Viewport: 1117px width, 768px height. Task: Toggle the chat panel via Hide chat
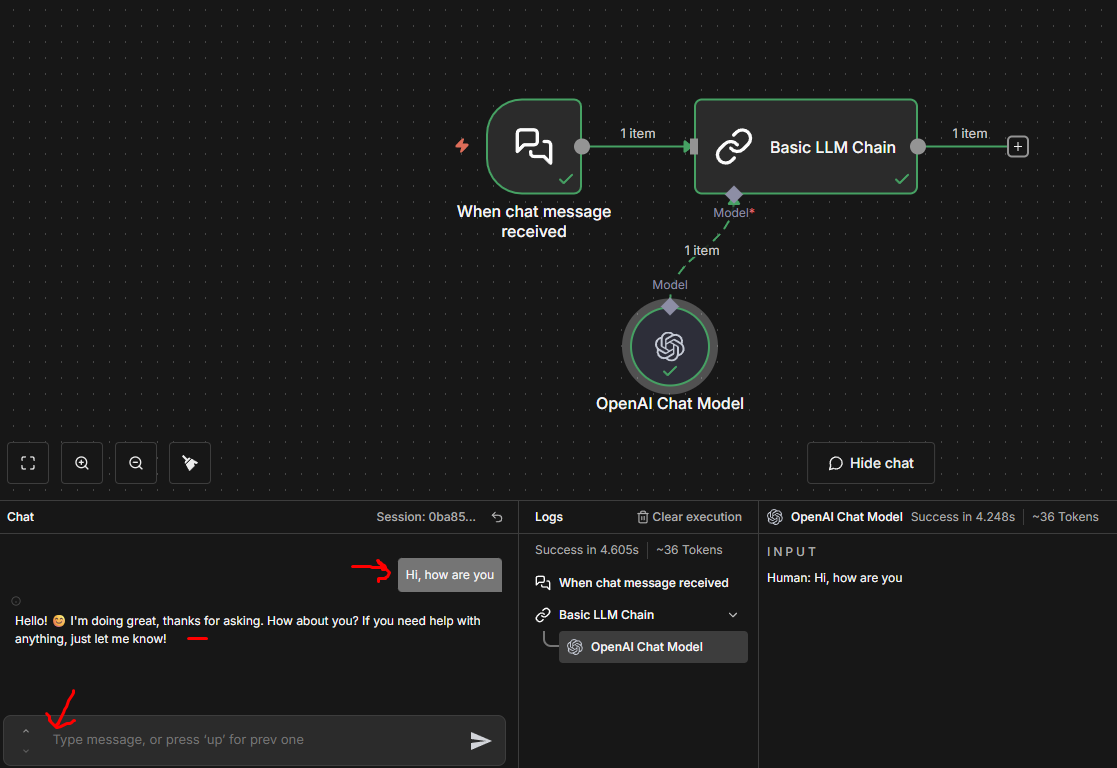click(x=870, y=462)
